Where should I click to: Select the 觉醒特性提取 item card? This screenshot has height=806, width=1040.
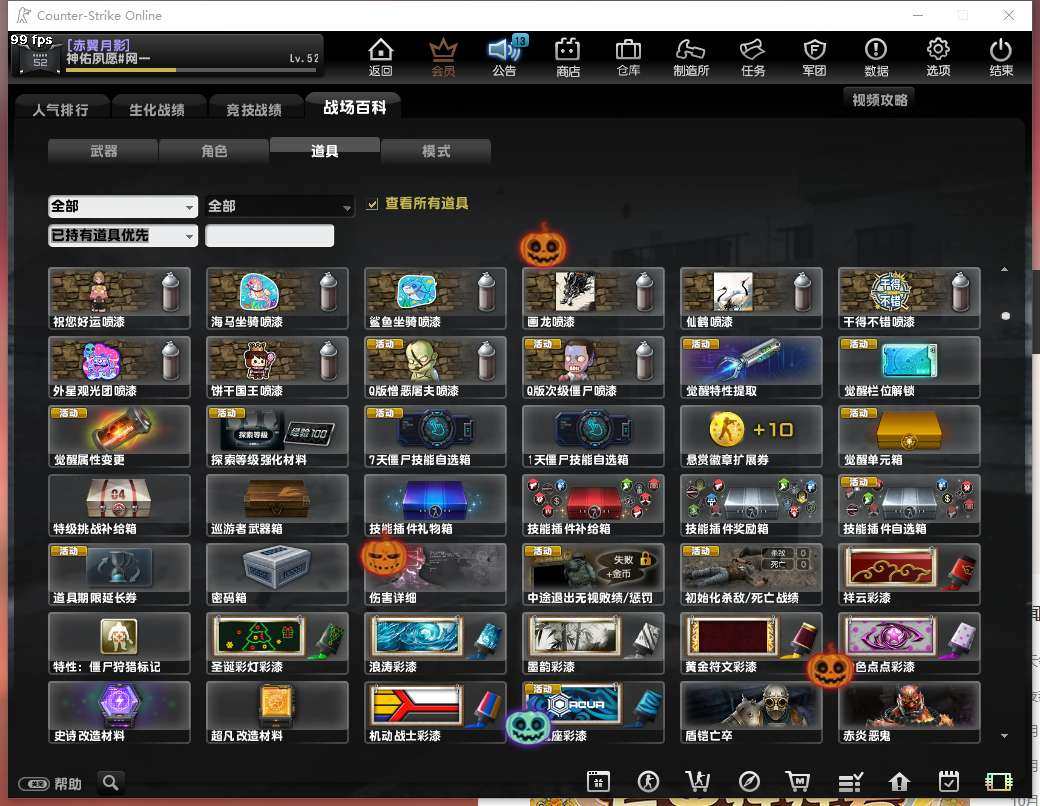(x=751, y=368)
